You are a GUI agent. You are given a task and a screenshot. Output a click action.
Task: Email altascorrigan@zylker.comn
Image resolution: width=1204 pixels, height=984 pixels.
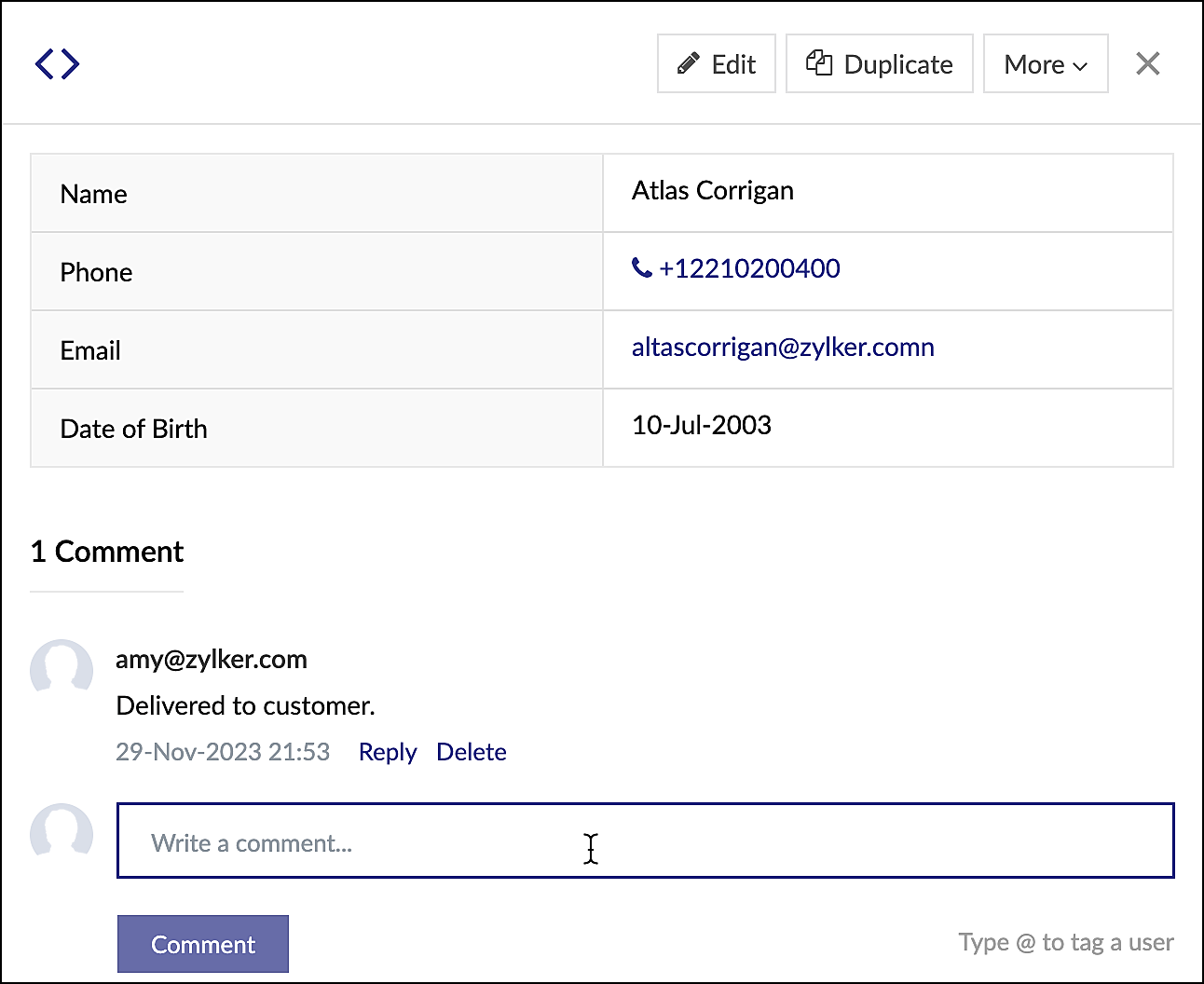click(x=783, y=347)
